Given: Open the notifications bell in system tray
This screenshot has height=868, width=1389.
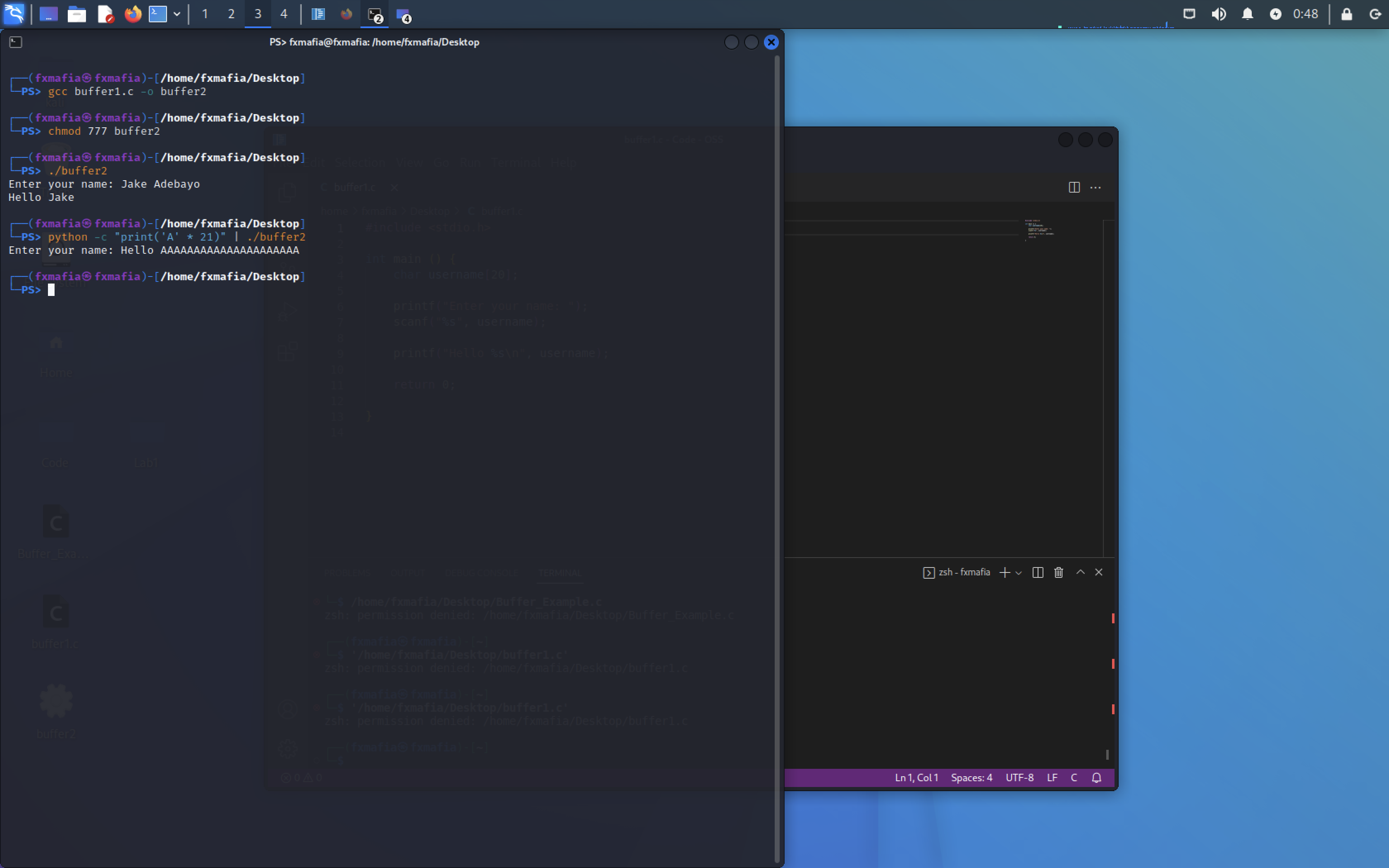Looking at the screenshot, I should pyautogui.click(x=1247, y=14).
